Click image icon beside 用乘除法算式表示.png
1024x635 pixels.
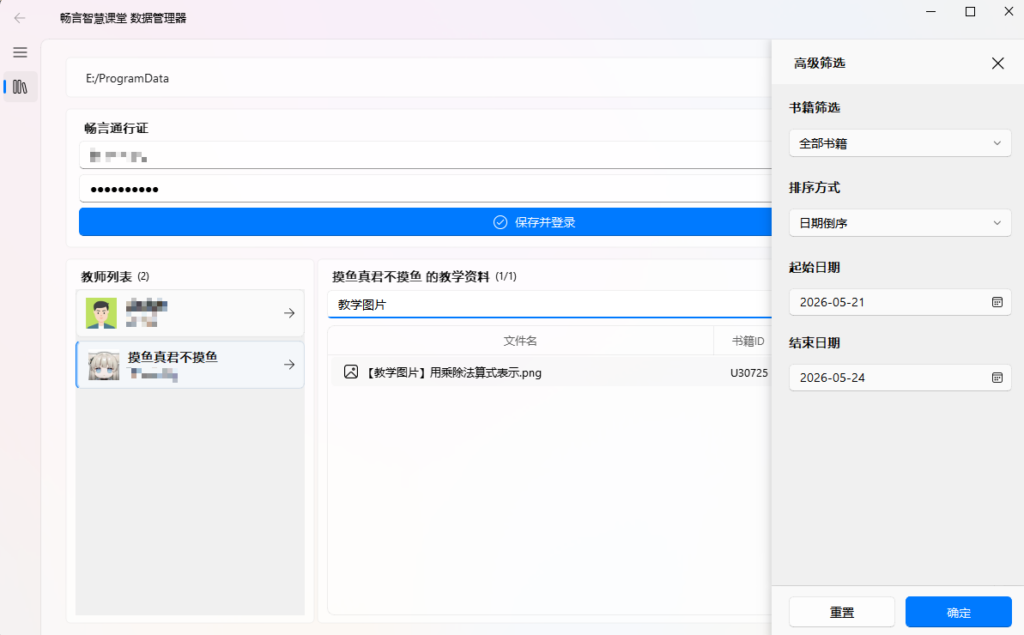[351, 372]
